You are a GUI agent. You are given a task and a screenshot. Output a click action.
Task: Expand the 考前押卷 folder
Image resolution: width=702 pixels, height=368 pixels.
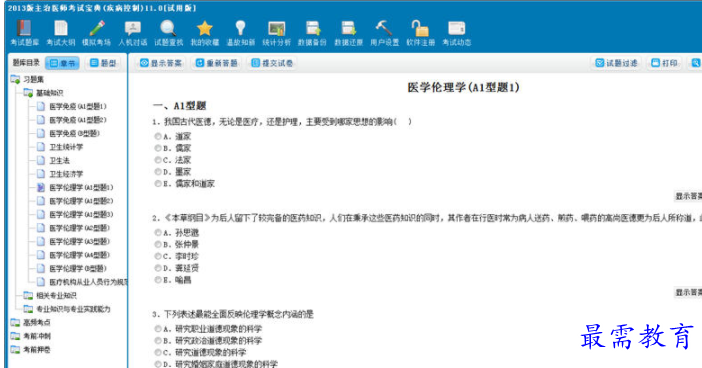tap(30, 350)
